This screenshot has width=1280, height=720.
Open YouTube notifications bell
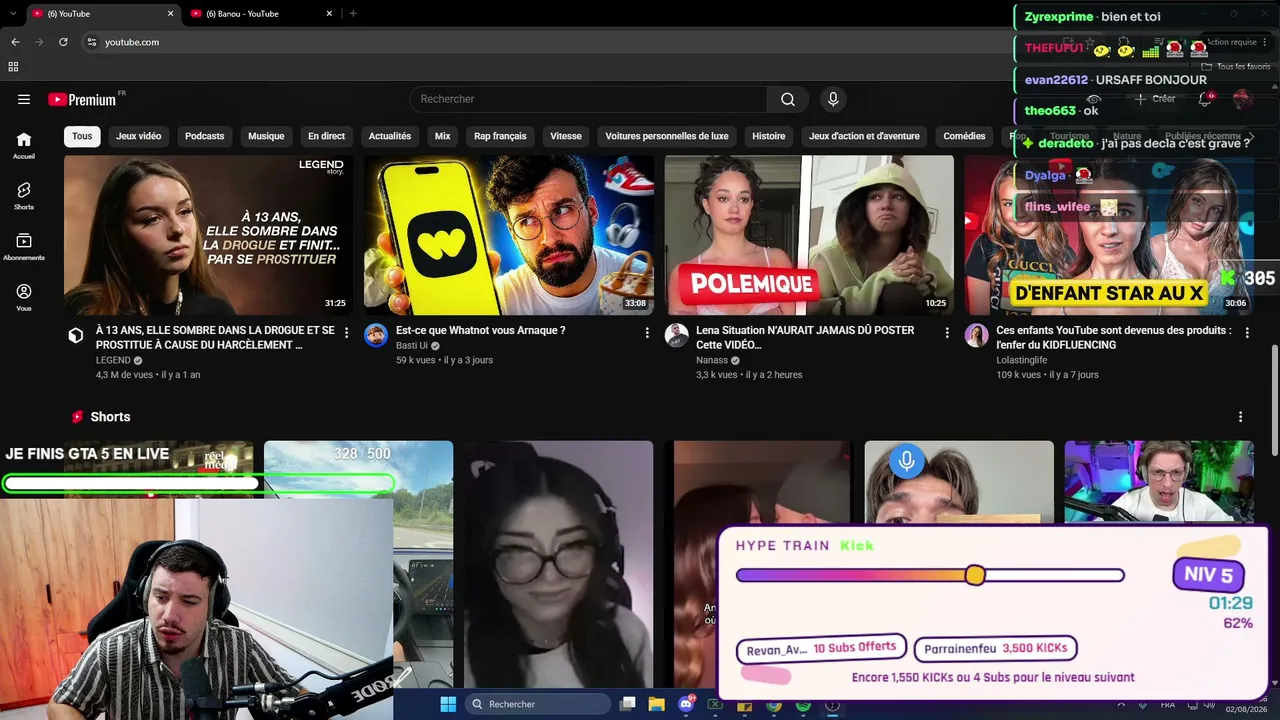pos(1205,99)
